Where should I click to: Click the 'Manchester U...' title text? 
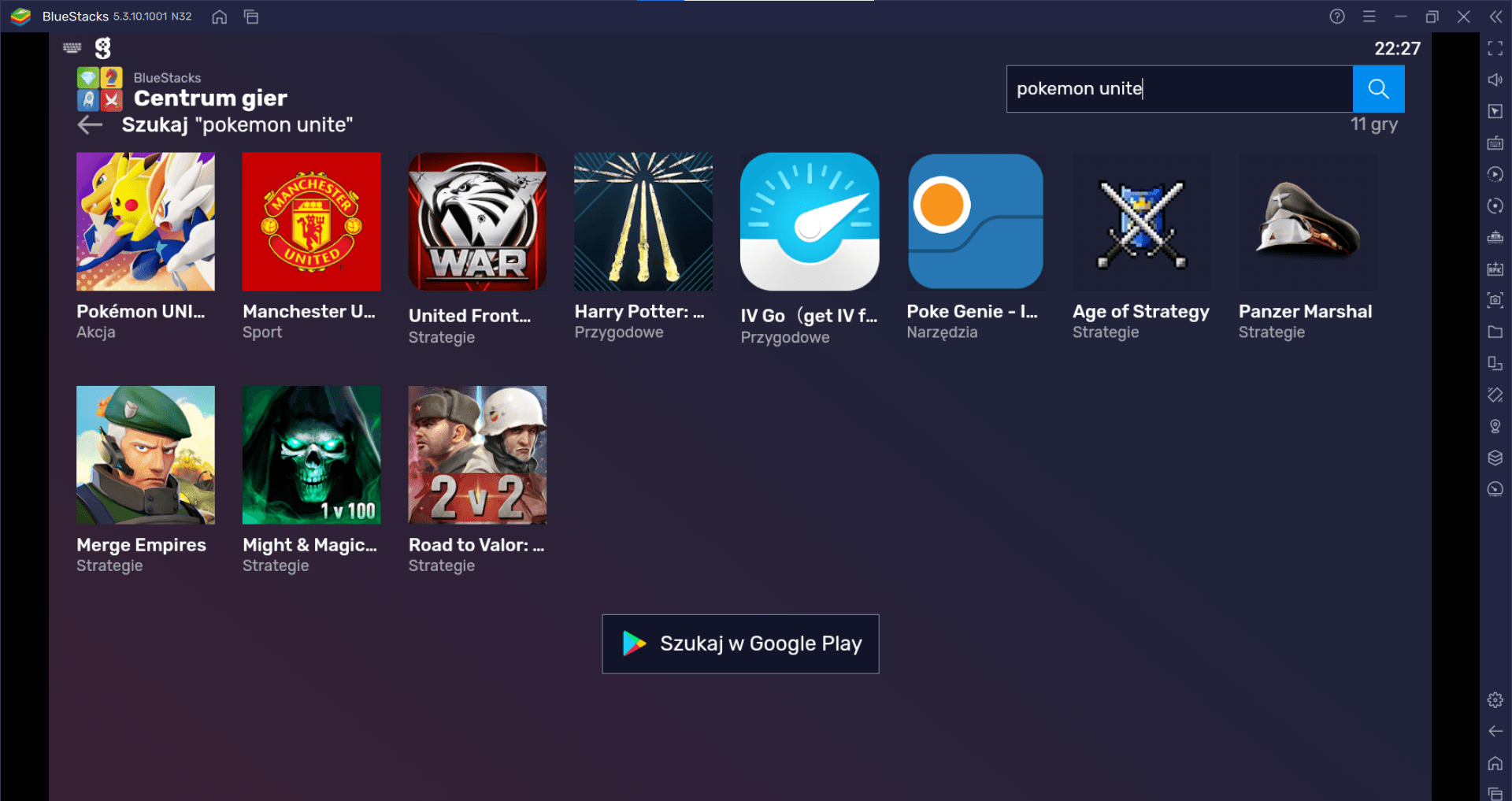click(x=309, y=311)
